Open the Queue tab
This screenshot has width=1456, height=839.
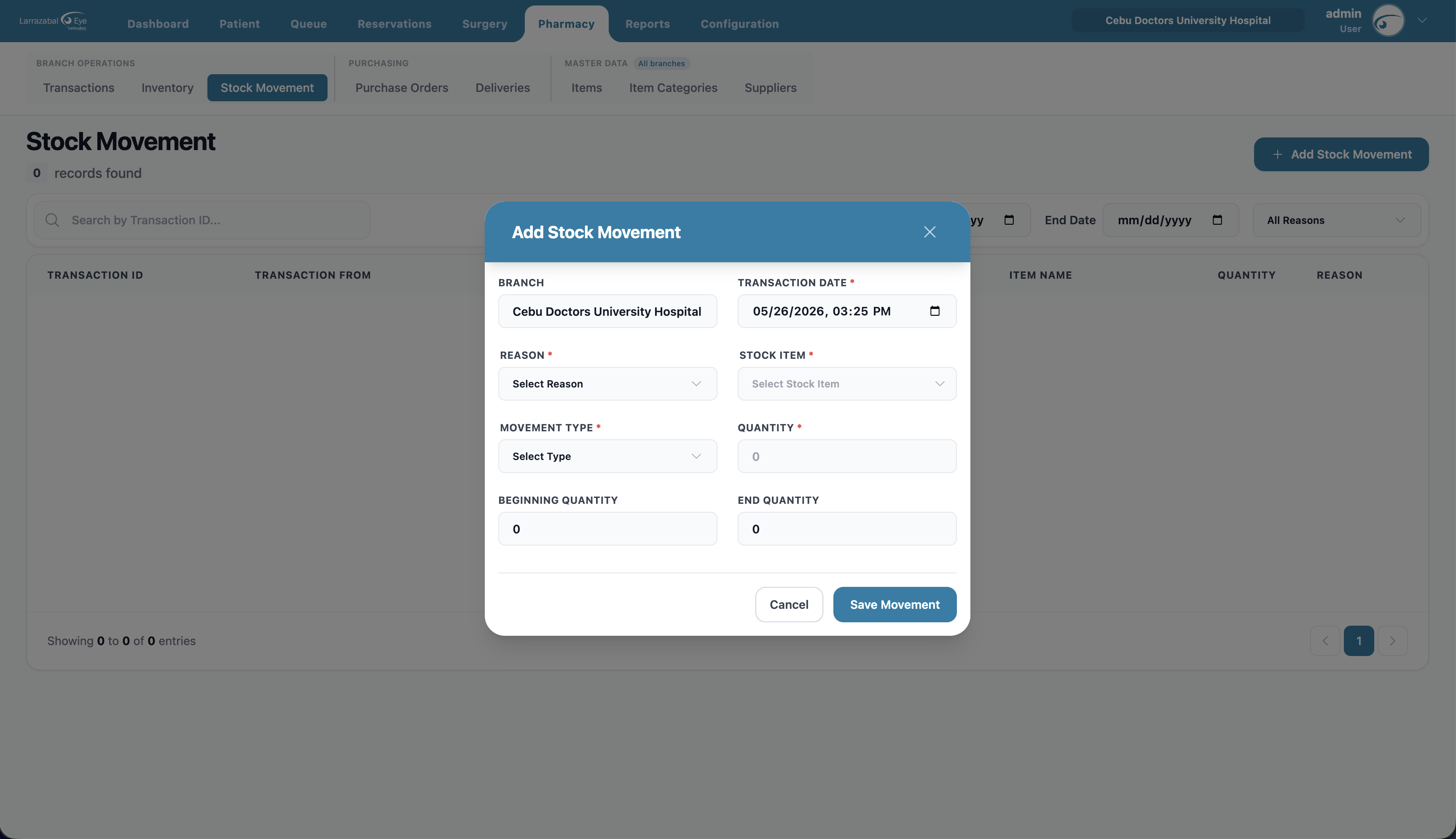(x=309, y=24)
